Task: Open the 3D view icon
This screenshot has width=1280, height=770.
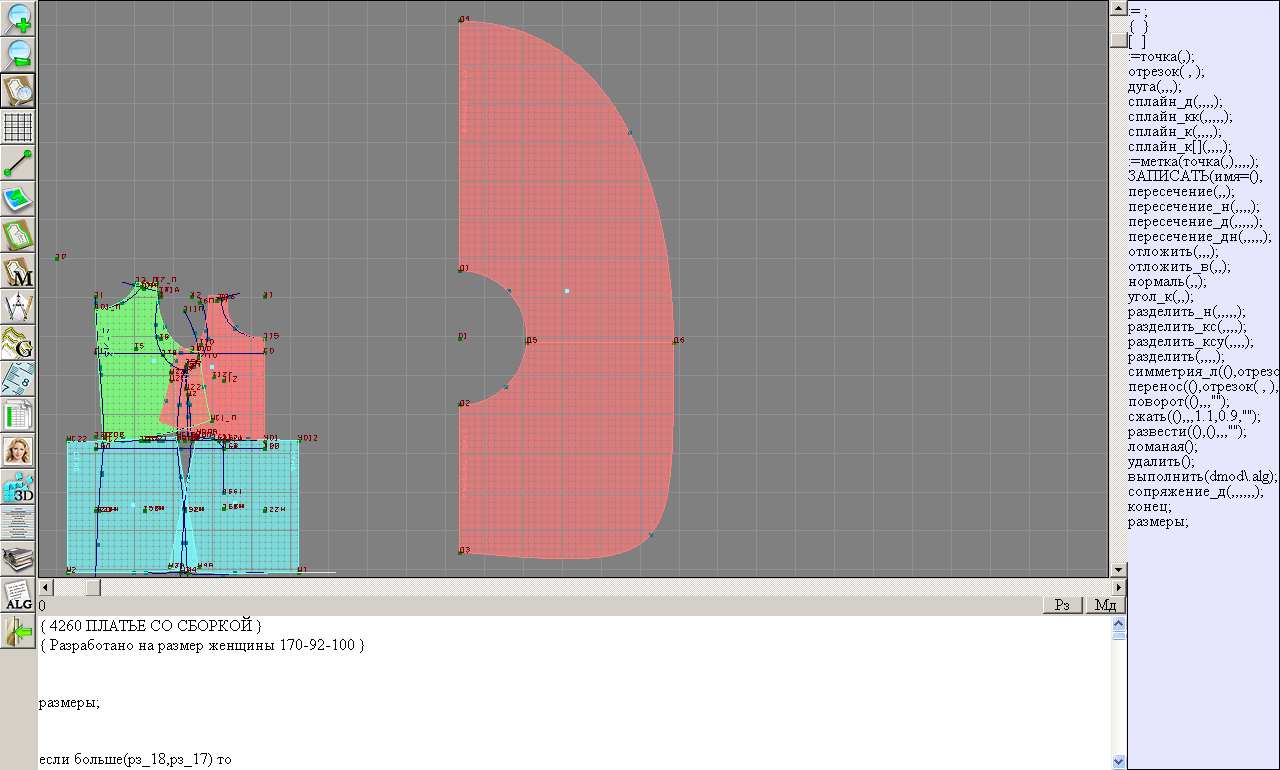Action: 18,487
